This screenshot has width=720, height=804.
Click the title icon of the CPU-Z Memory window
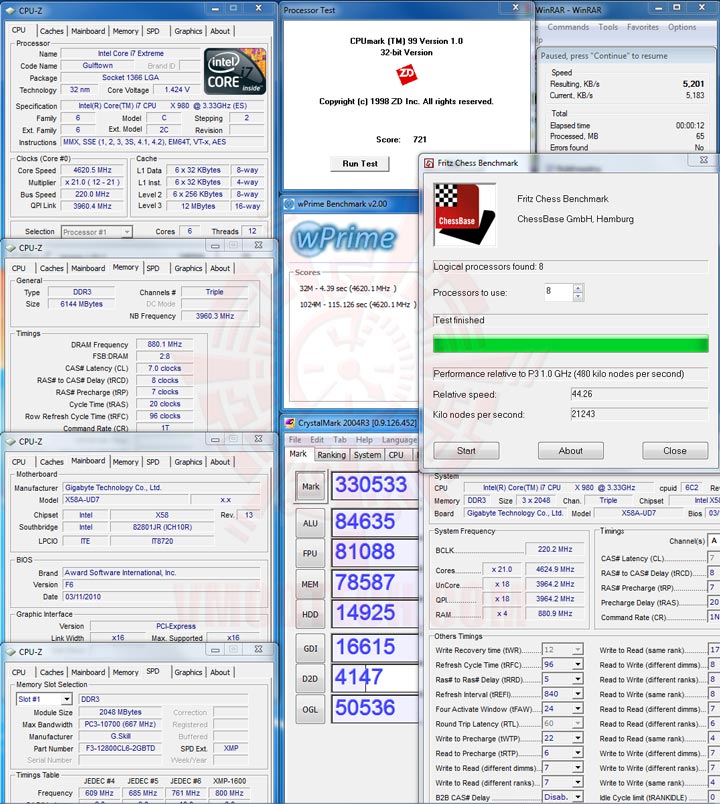tap(10, 248)
